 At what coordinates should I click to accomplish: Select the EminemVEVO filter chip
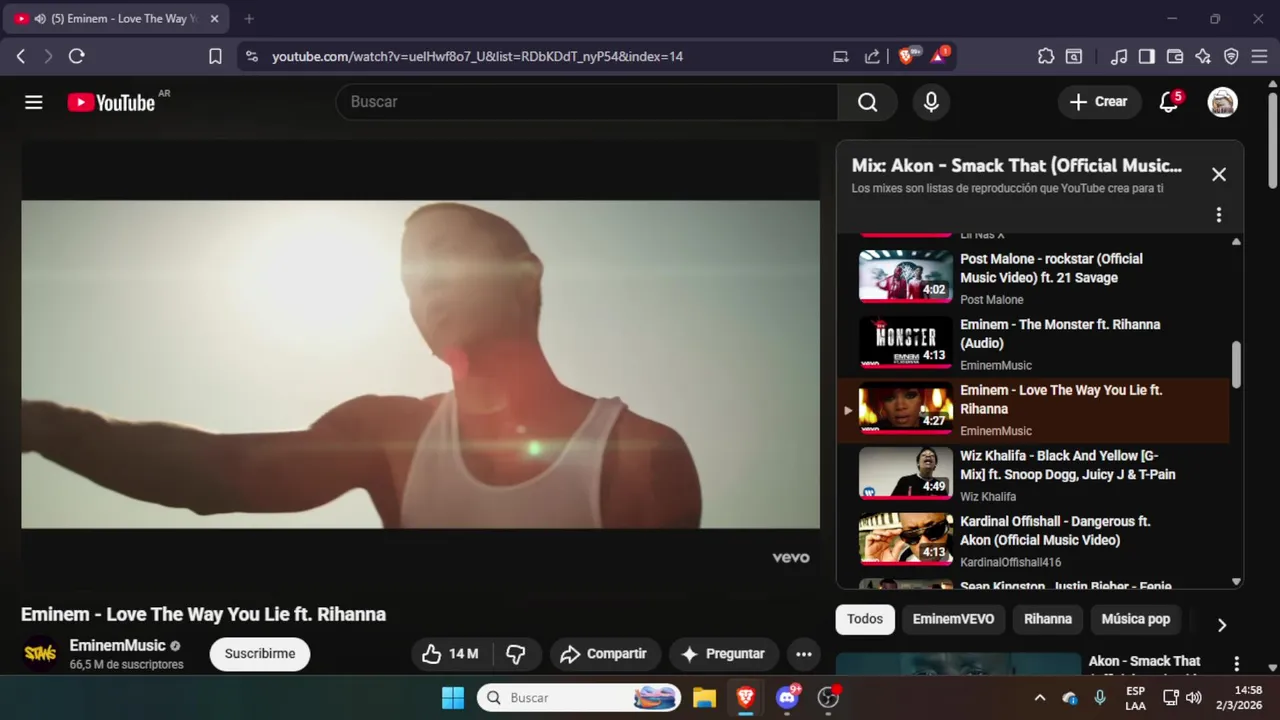pos(953,619)
